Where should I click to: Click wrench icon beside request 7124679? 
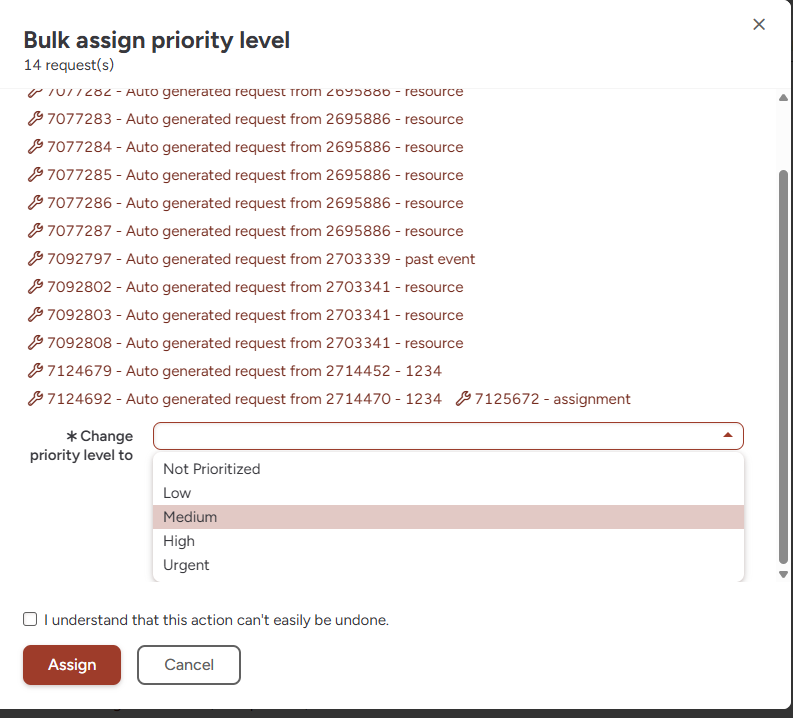tap(34, 371)
